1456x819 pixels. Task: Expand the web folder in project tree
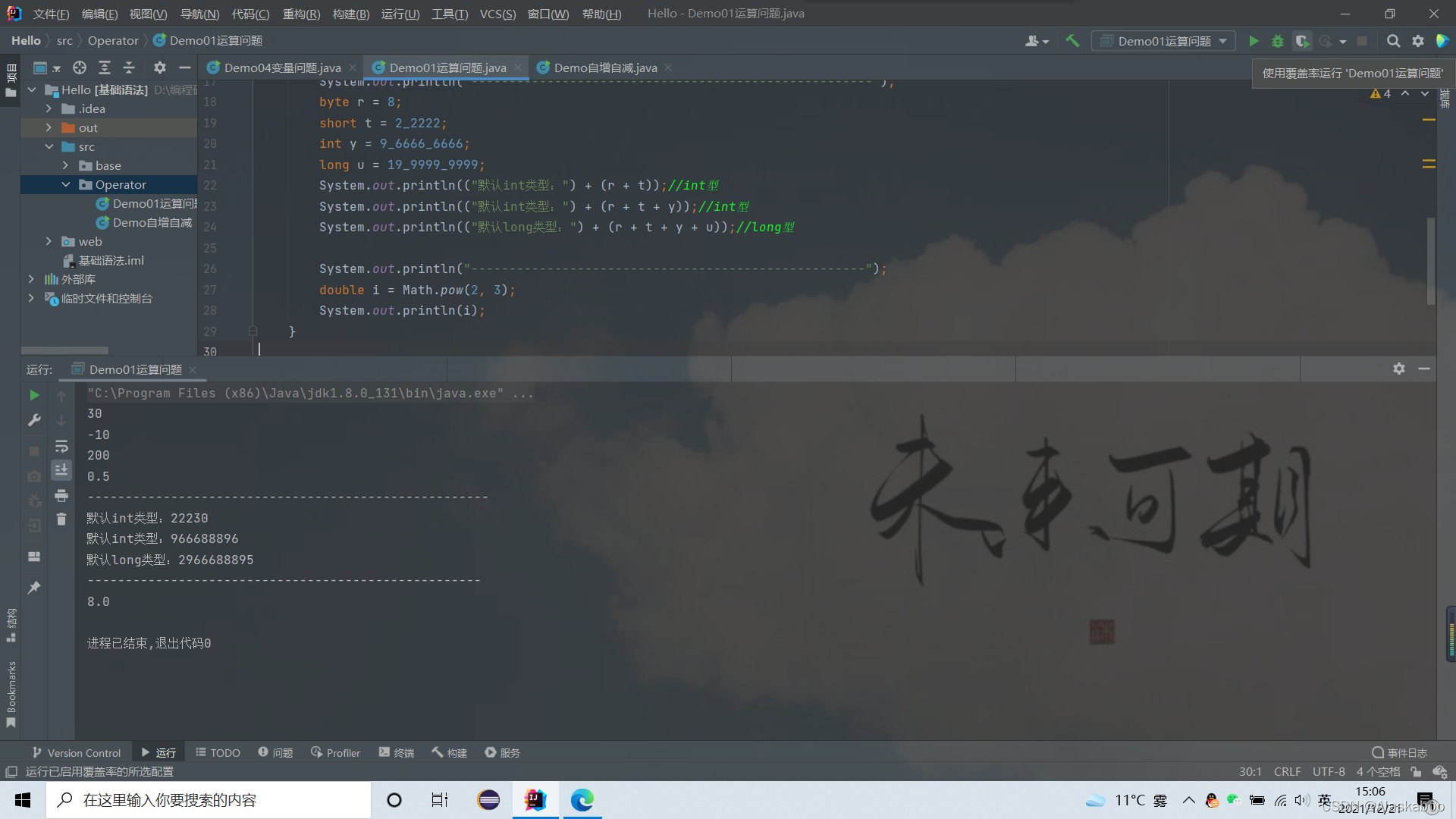point(49,241)
